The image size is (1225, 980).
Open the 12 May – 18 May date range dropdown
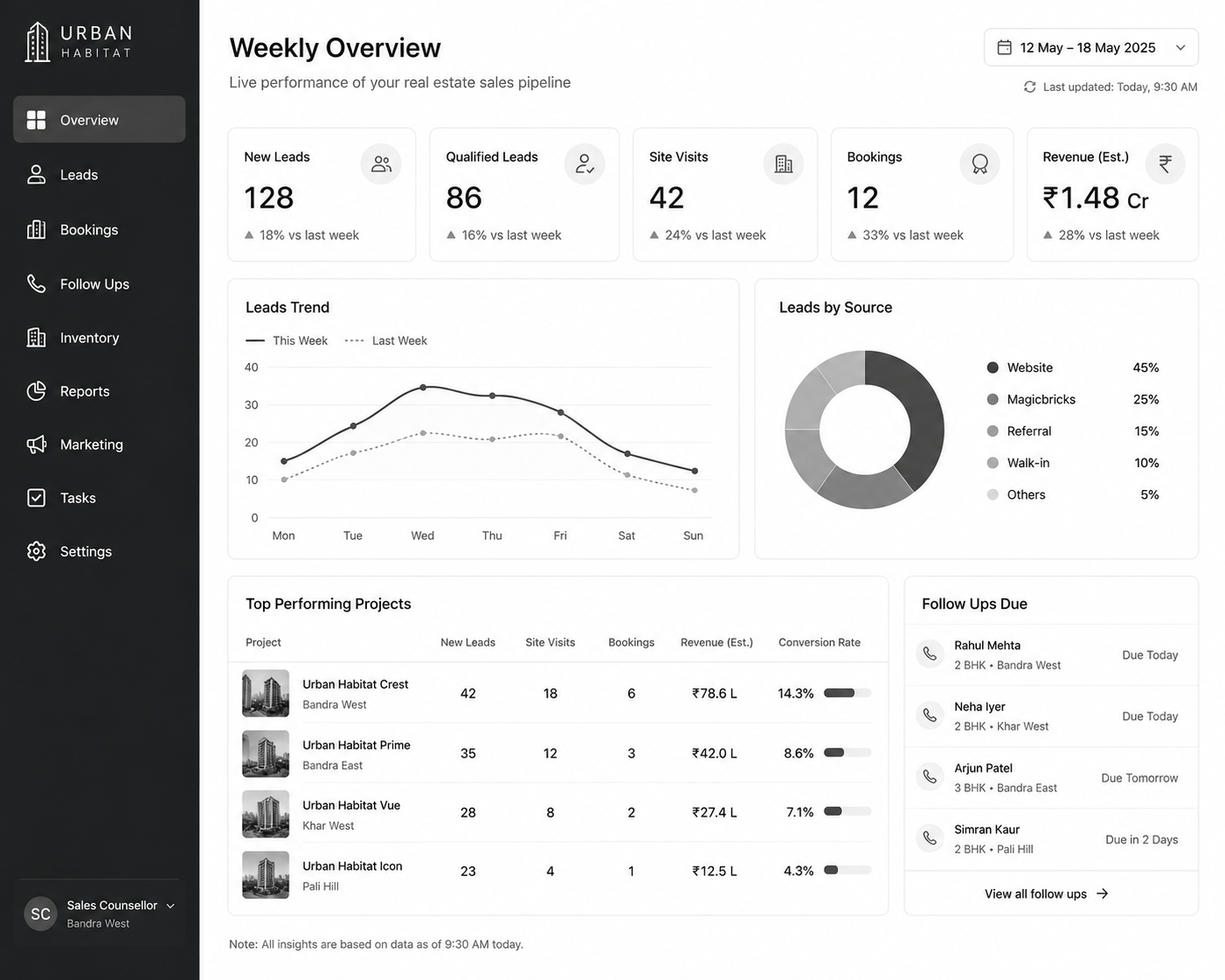pos(1090,47)
